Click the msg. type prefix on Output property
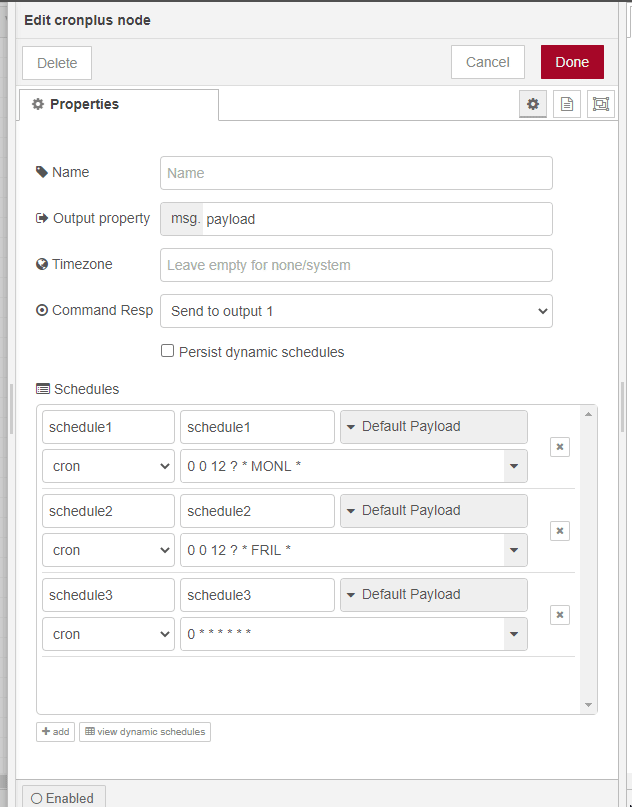Viewport: 632px width, 807px height. (x=182, y=219)
